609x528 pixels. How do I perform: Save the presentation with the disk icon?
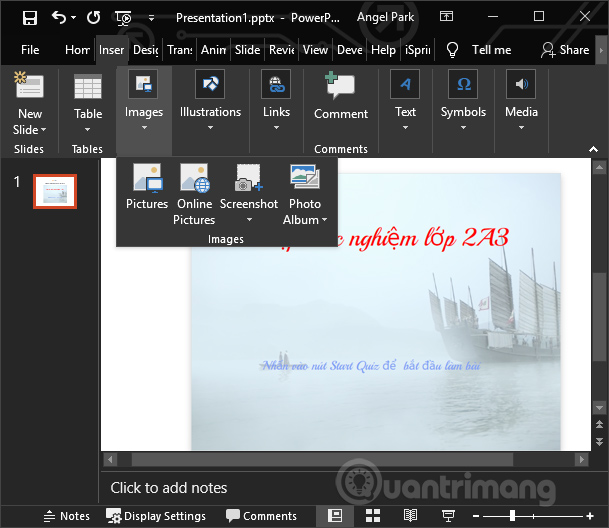(x=30, y=17)
